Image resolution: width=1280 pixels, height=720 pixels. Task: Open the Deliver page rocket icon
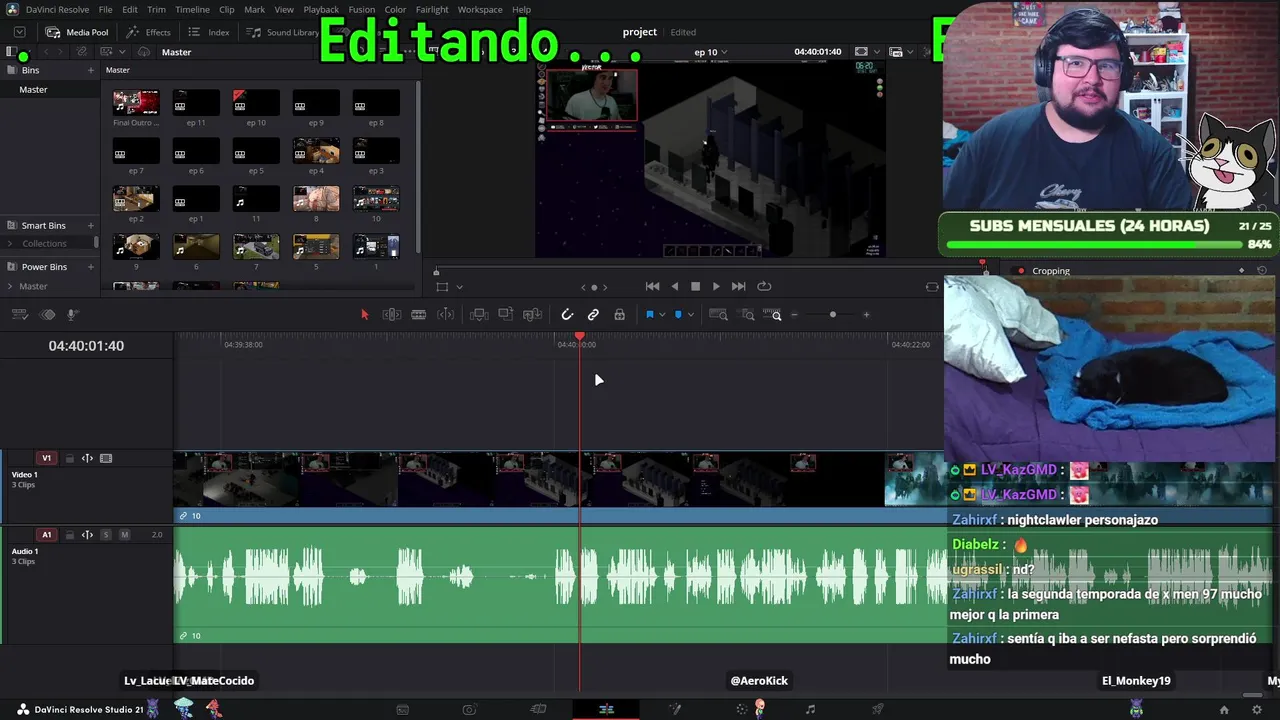tap(877, 709)
